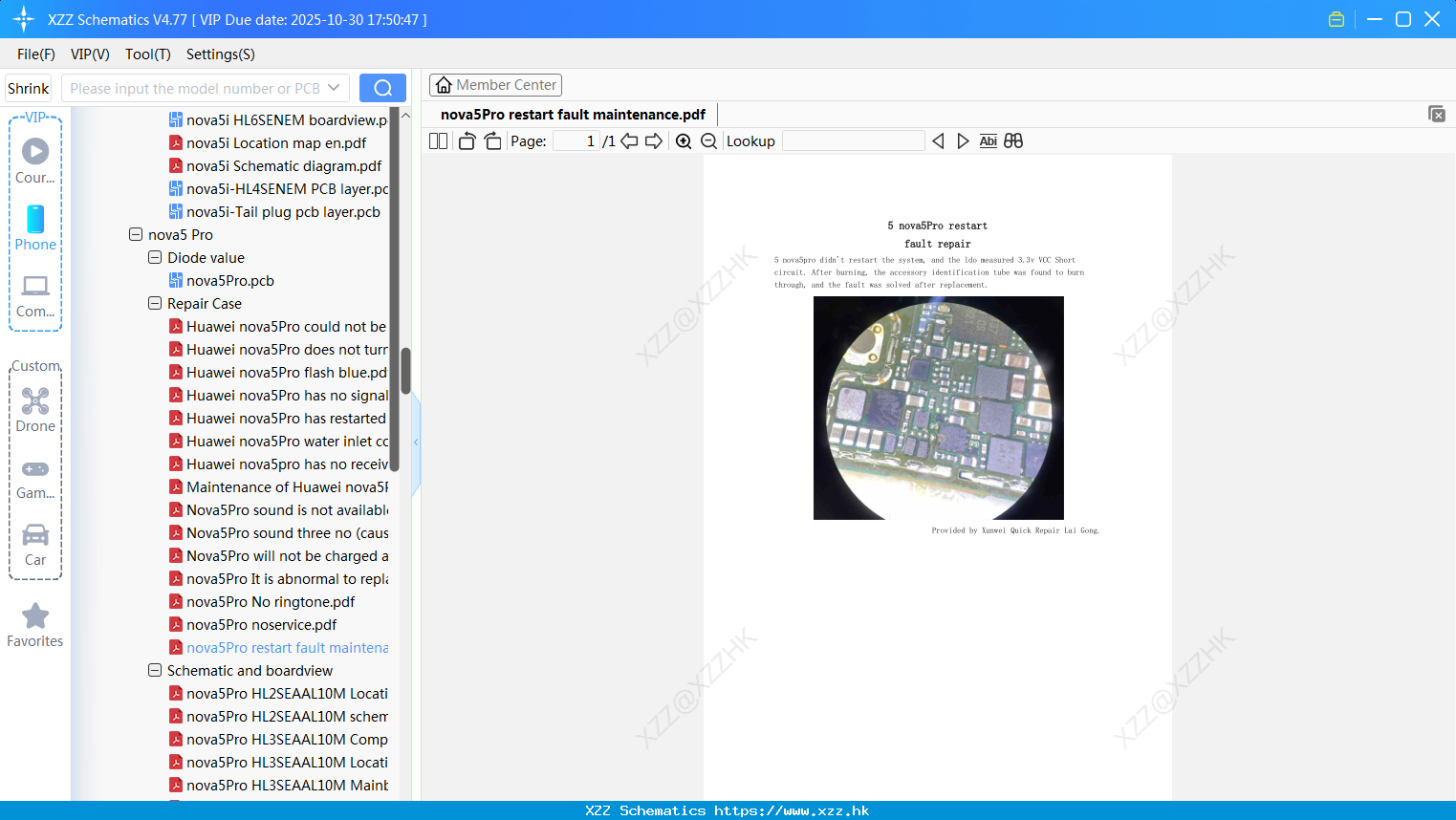Open the File(F) menu

(36, 54)
